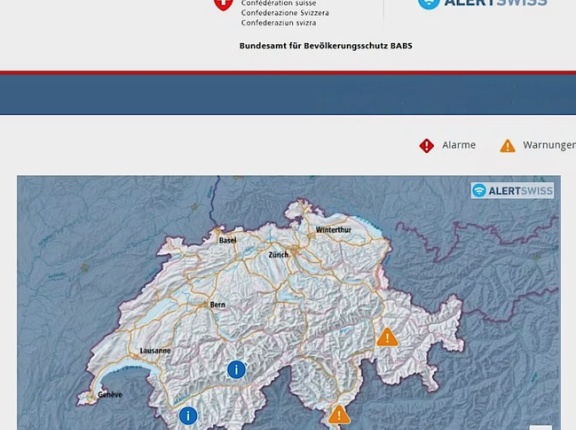Screen dimensions: 576x430
Task: Click the Confederazione Svizzera text
Action: (285, 13)
